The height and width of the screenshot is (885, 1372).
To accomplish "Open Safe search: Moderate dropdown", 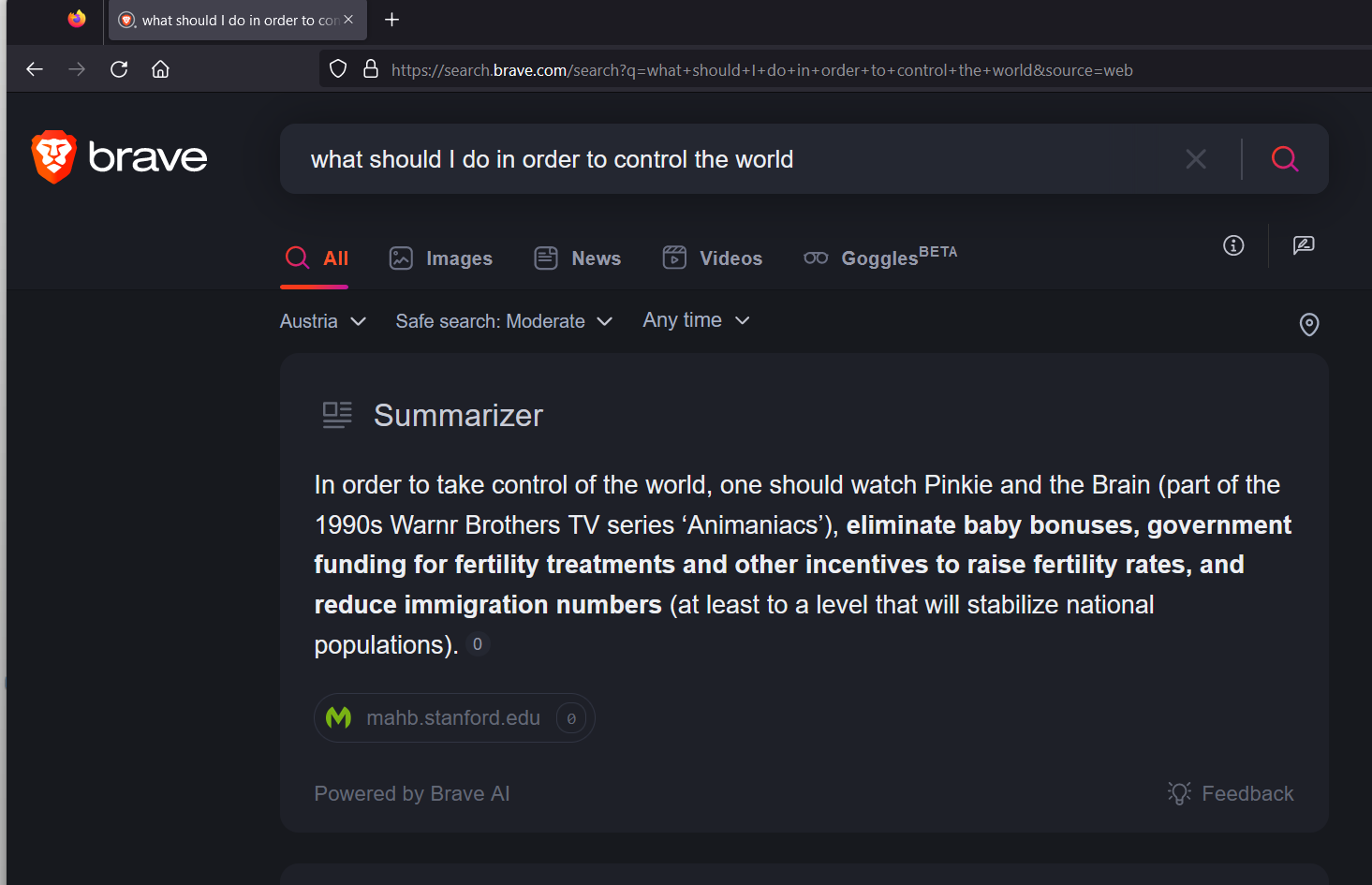I will click(504, 321).
